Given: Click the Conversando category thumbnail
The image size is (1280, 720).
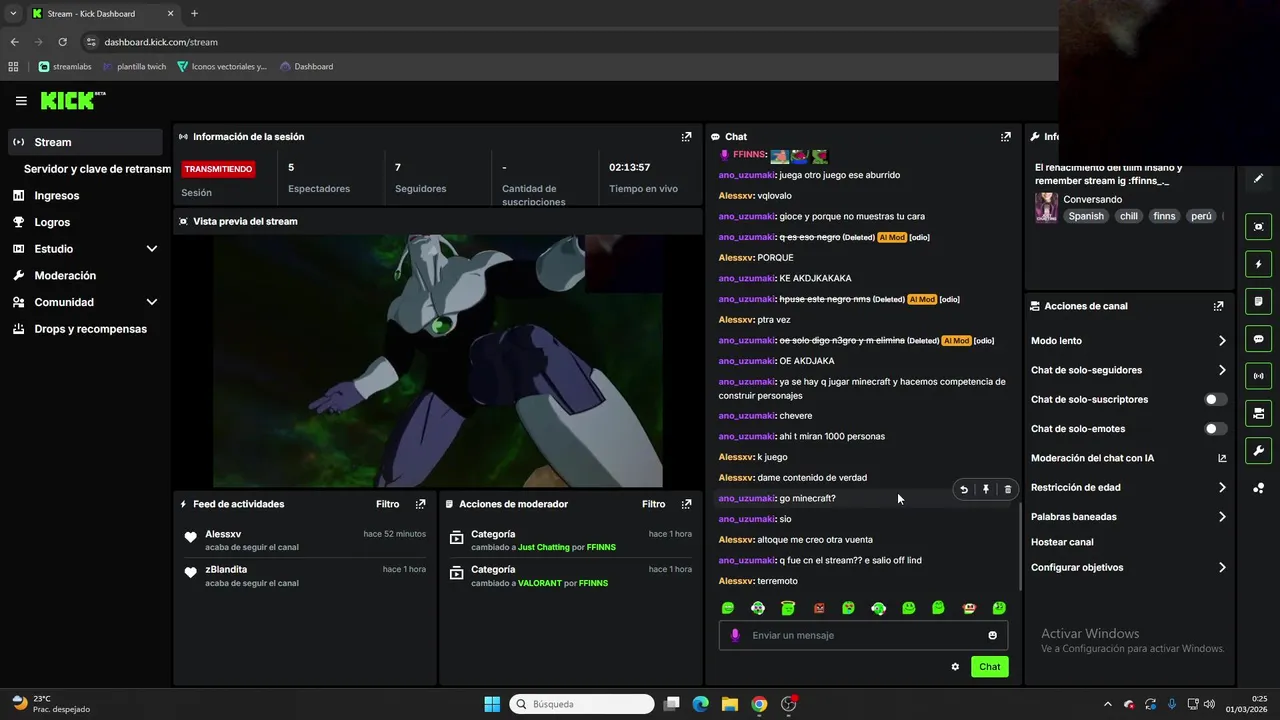Looking at the screenshot, I should [x=1046, y=208].
